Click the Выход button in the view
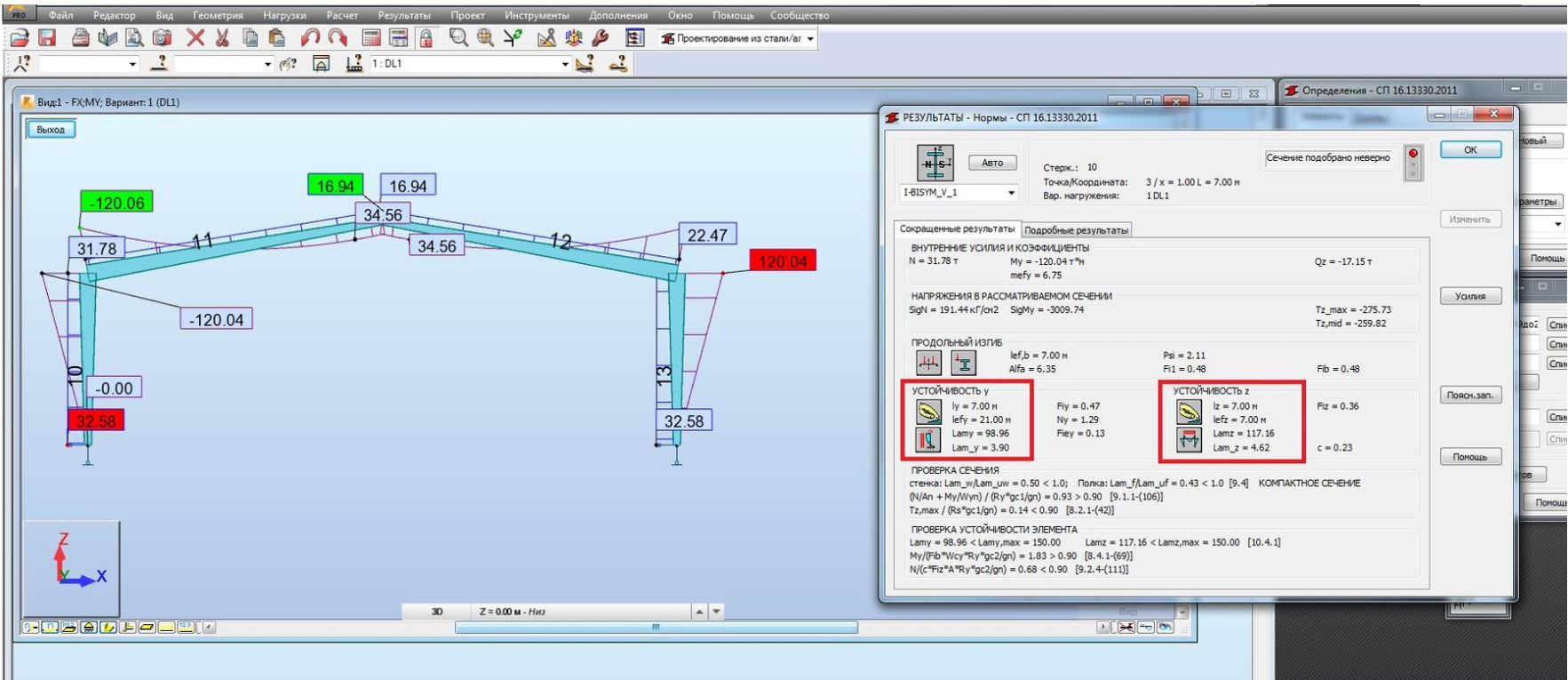This screenshot has height=680, width=1568. [51, 130]
